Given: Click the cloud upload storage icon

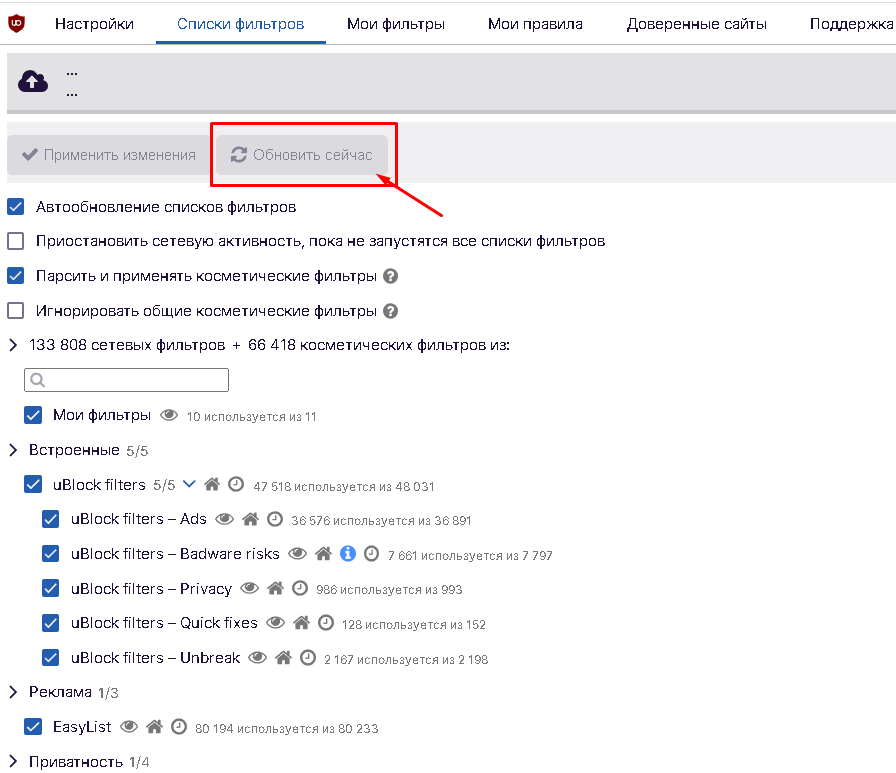Looking at the screenshot, I should tap(33, 81).
